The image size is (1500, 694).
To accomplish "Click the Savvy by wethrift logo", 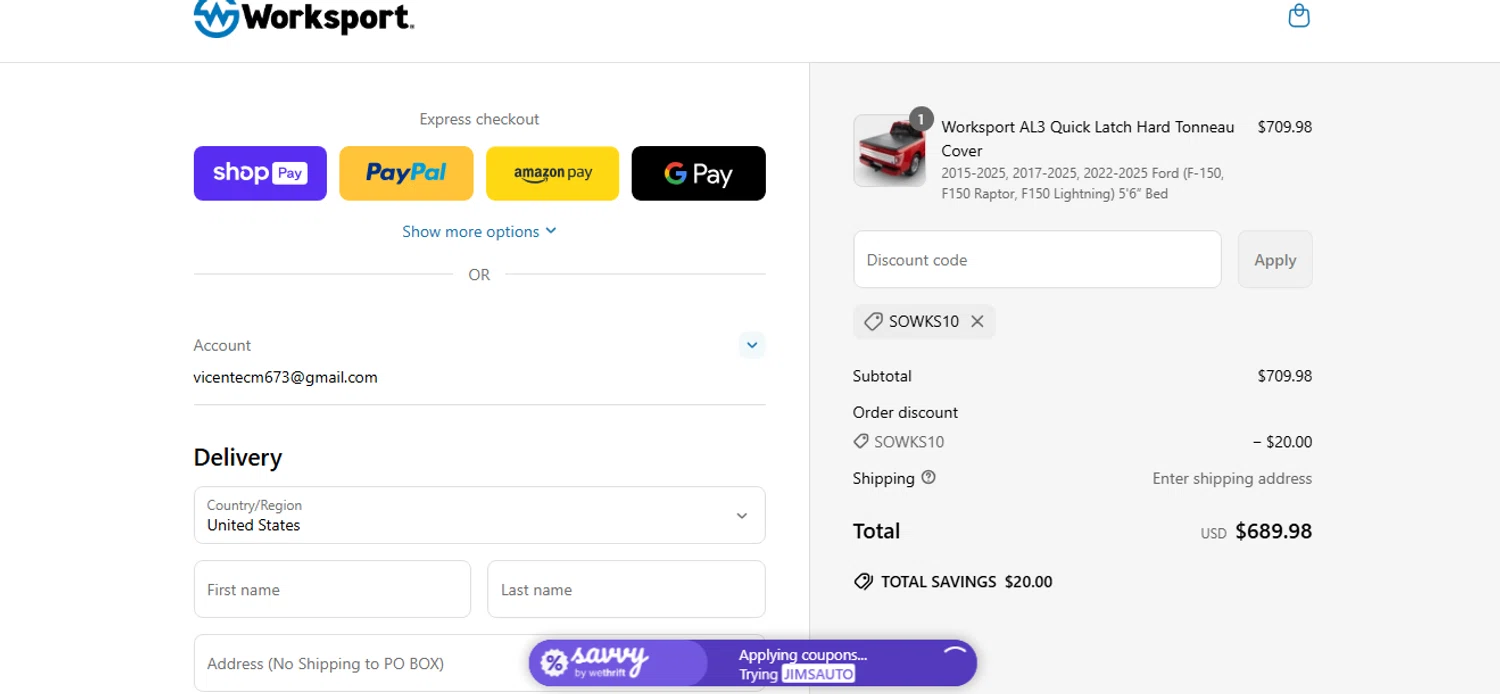I will [595, 662].
